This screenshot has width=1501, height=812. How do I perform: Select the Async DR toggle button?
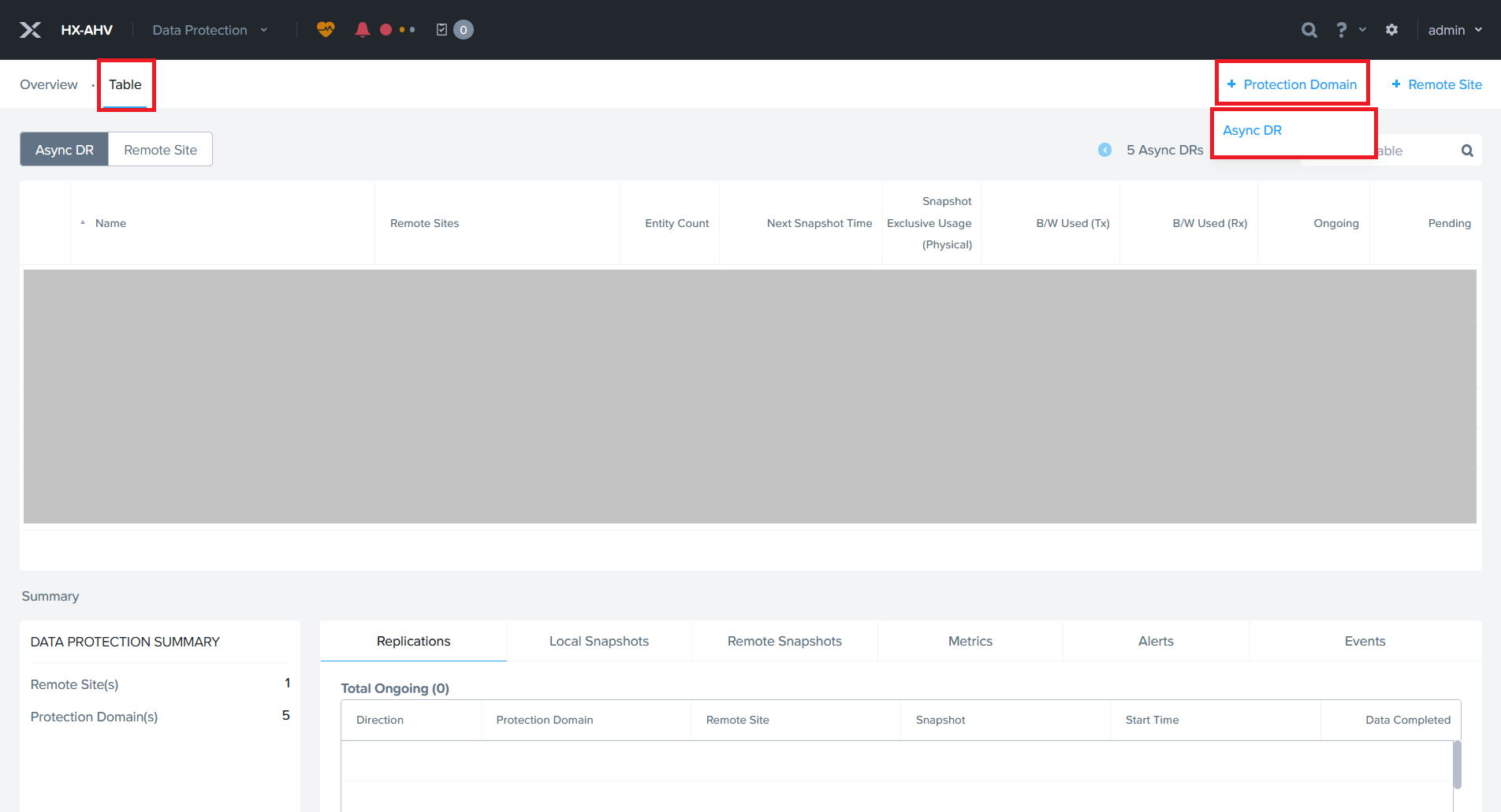coord(65,150)
